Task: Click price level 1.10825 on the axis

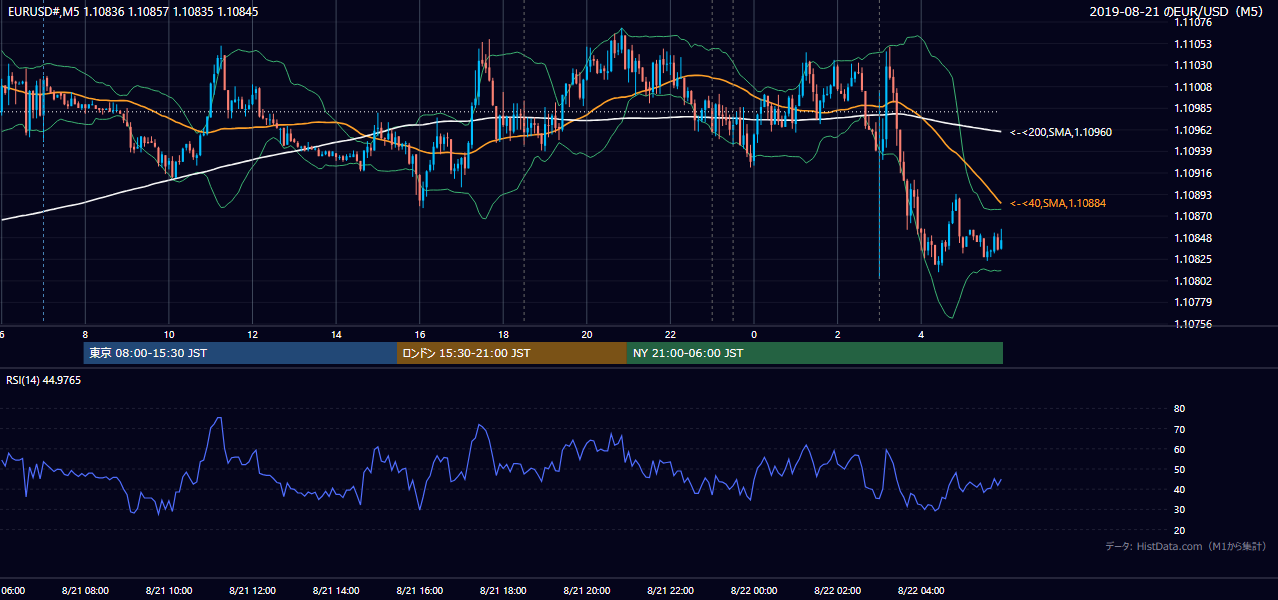Action: click(1193, 259)
